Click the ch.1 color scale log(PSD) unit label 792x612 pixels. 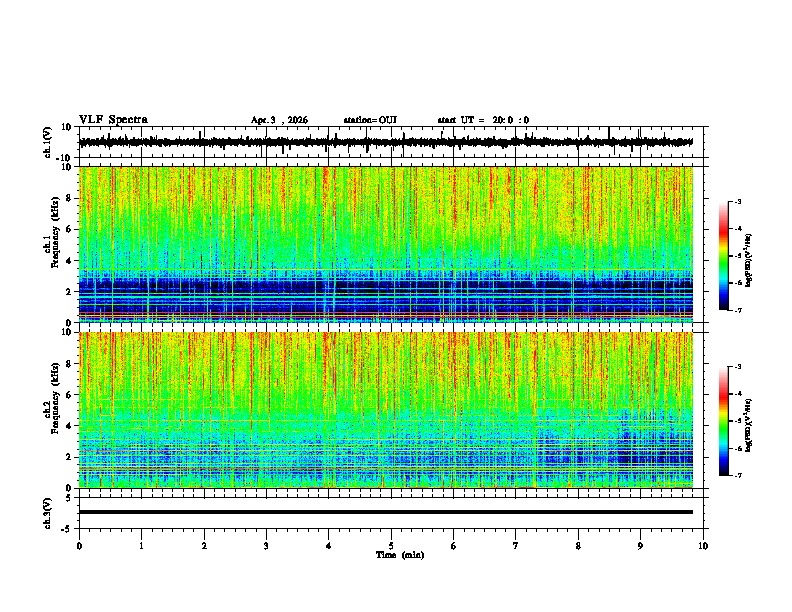point(749,260)
